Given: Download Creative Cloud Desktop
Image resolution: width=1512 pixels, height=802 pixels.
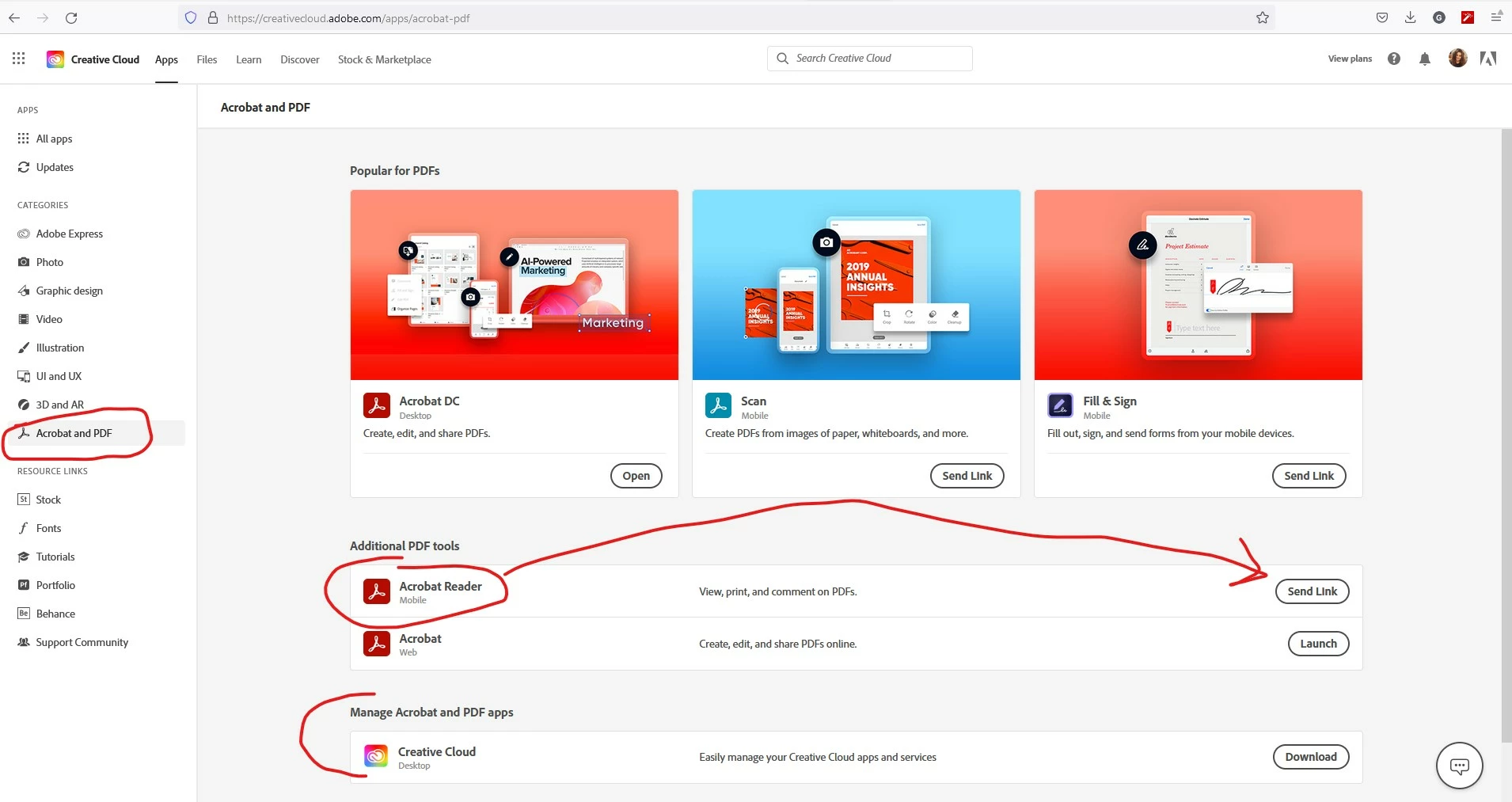Looking at the screenshot, I should click(1311, 757).
